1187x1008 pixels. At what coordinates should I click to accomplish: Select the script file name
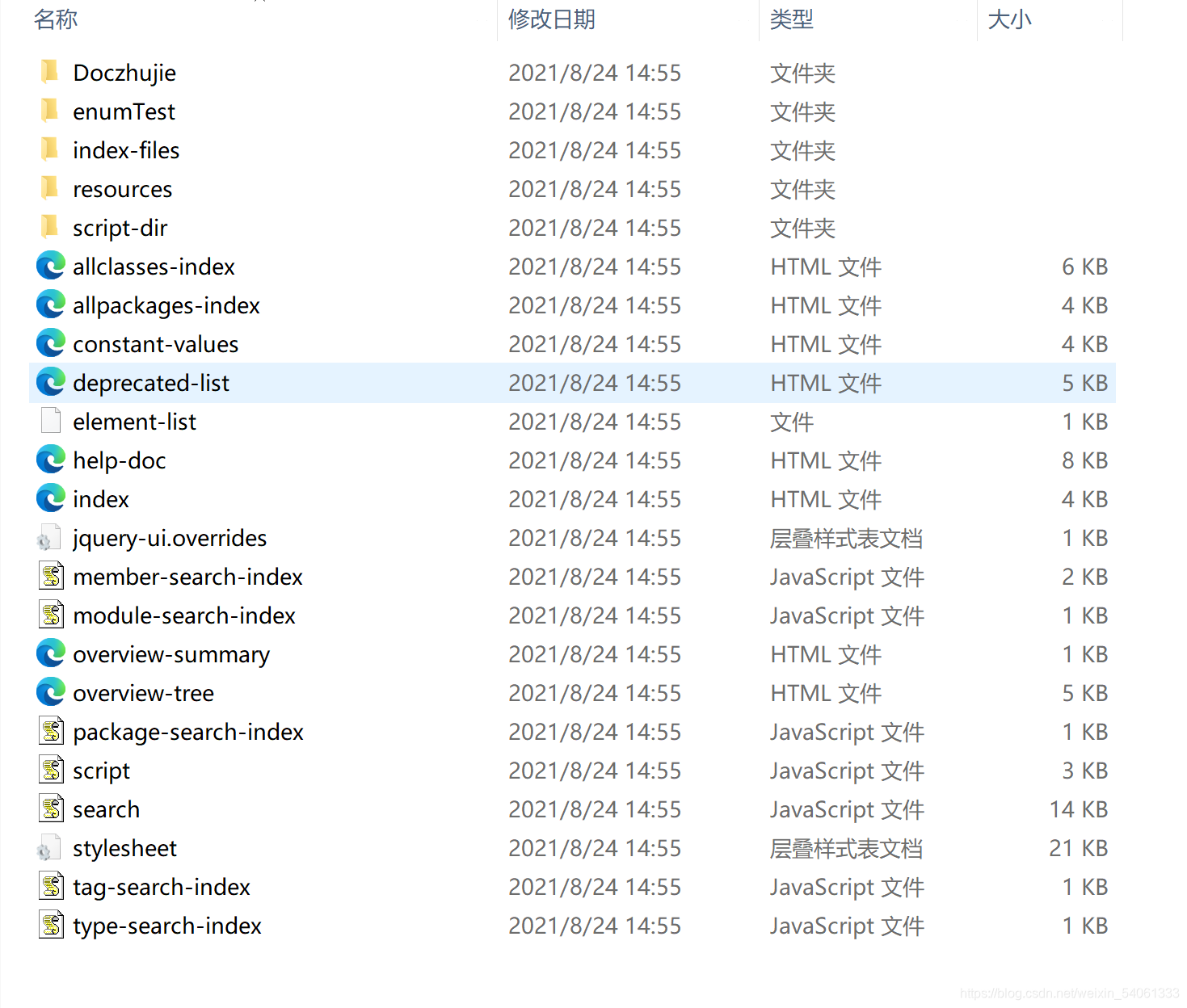click(x=102, y=771)
